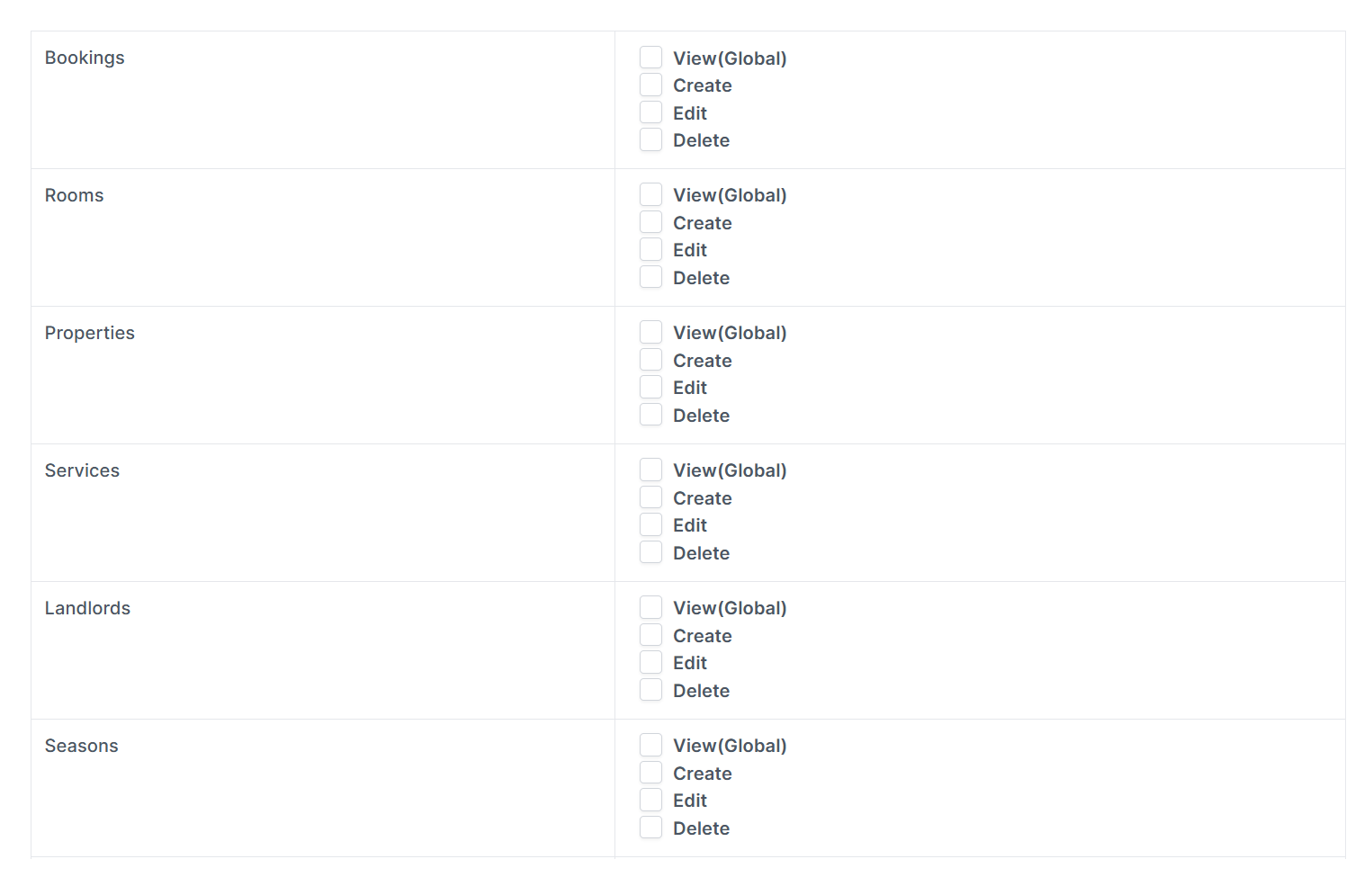Check View(Global) for Rooms

650,195
